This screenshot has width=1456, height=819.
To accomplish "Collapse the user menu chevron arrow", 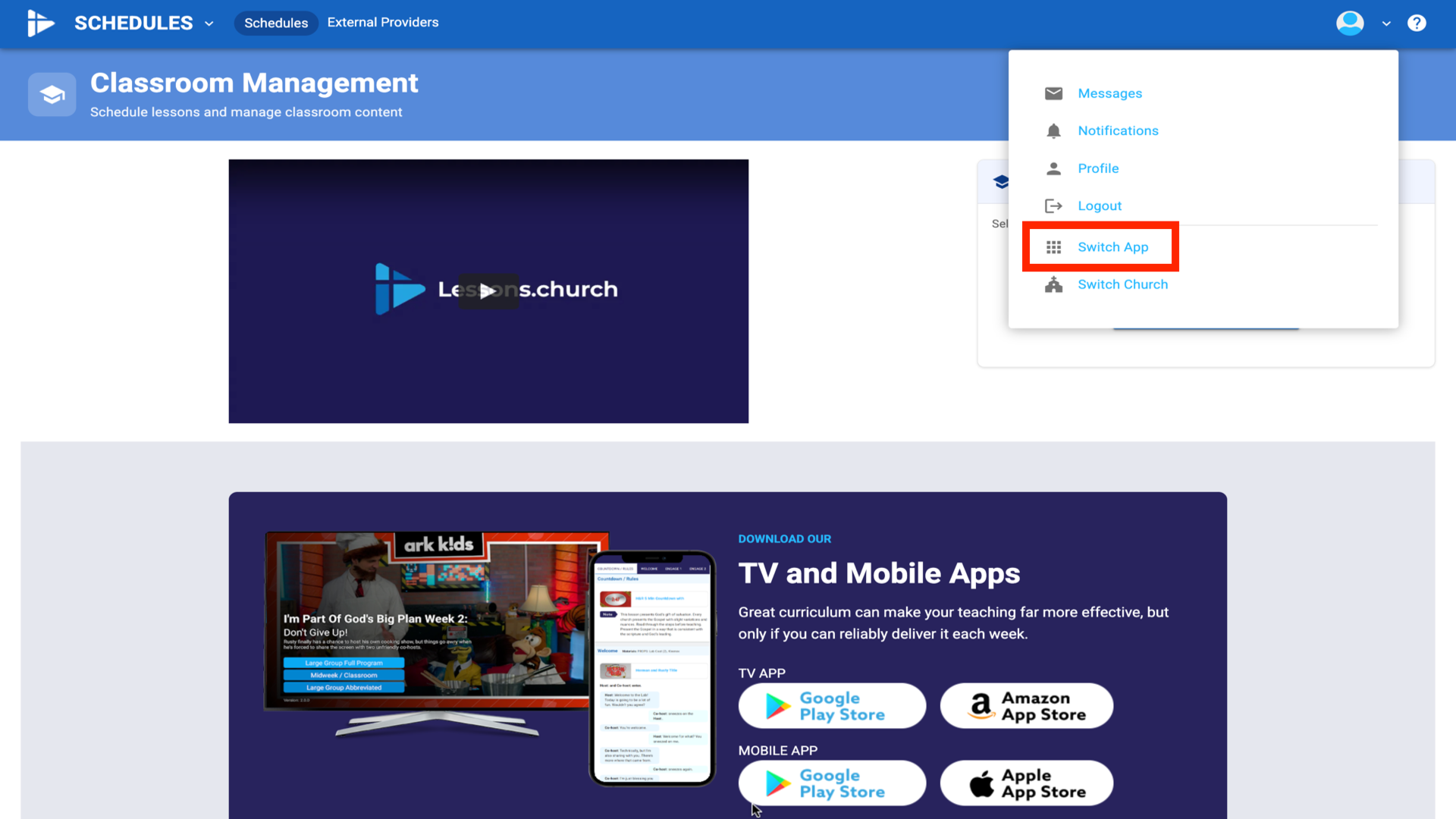I will 1386,24.
